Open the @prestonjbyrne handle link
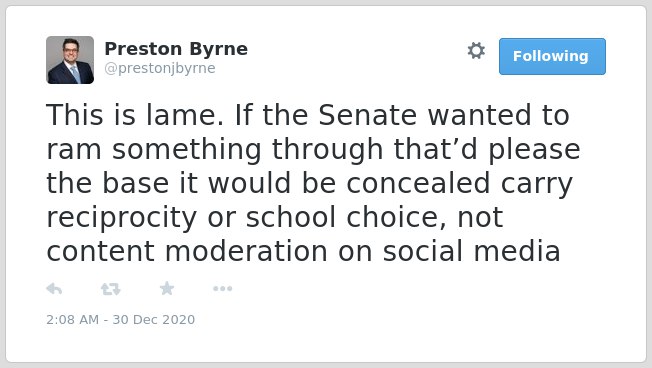Screen dimensions: 652x368 [160, 68]
